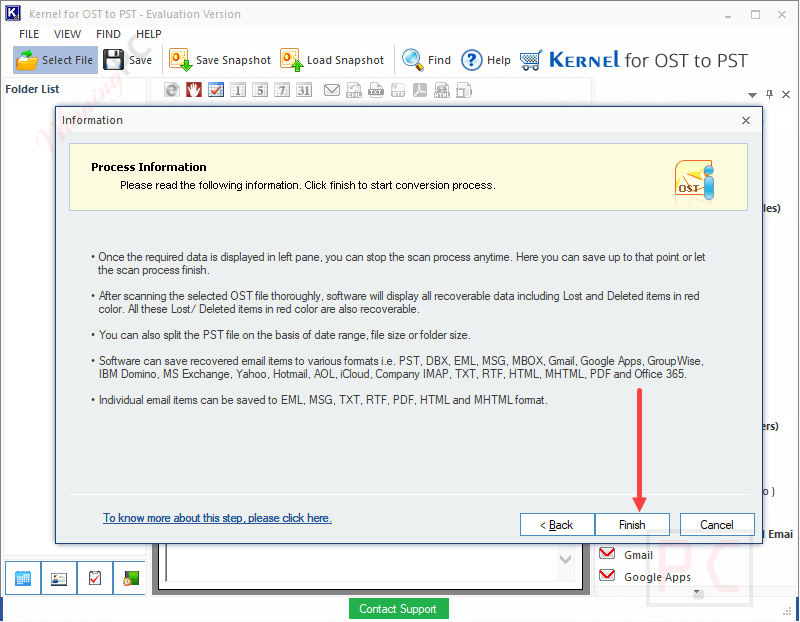This screenshot has height=622, width=800.
Task: Click the red stop hand icon
Action: [x=194, y=90]
